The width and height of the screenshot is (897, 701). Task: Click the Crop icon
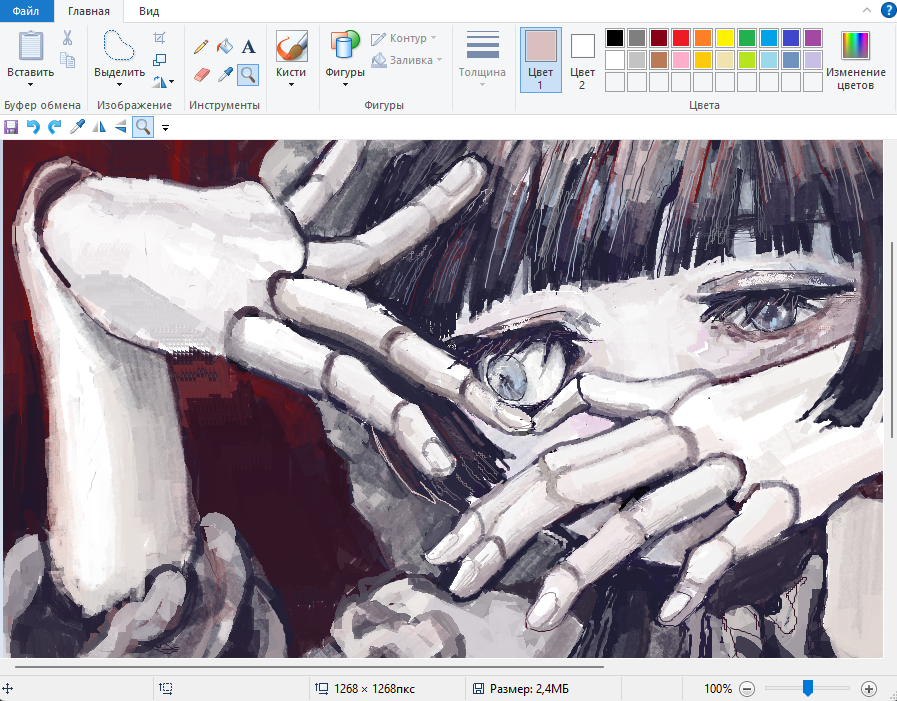coord(160,38)
